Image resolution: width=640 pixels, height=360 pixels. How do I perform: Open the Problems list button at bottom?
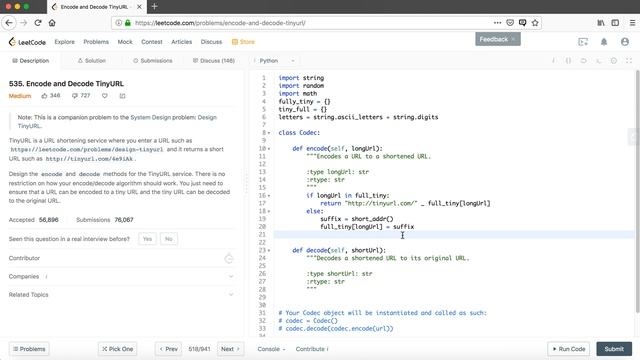(x=29, y=349)
